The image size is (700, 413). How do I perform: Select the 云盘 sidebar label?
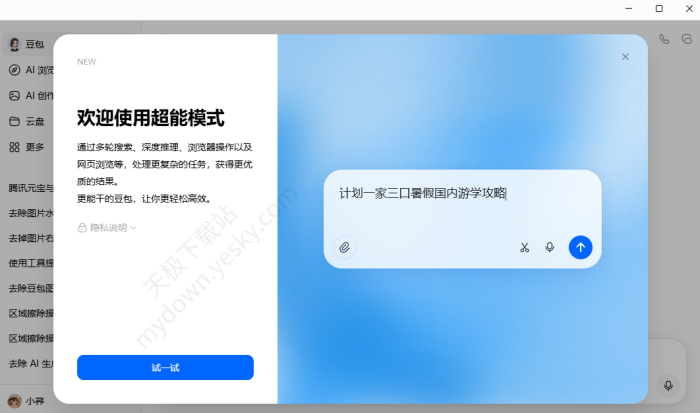pyautogui.click(x=35, y=121)
